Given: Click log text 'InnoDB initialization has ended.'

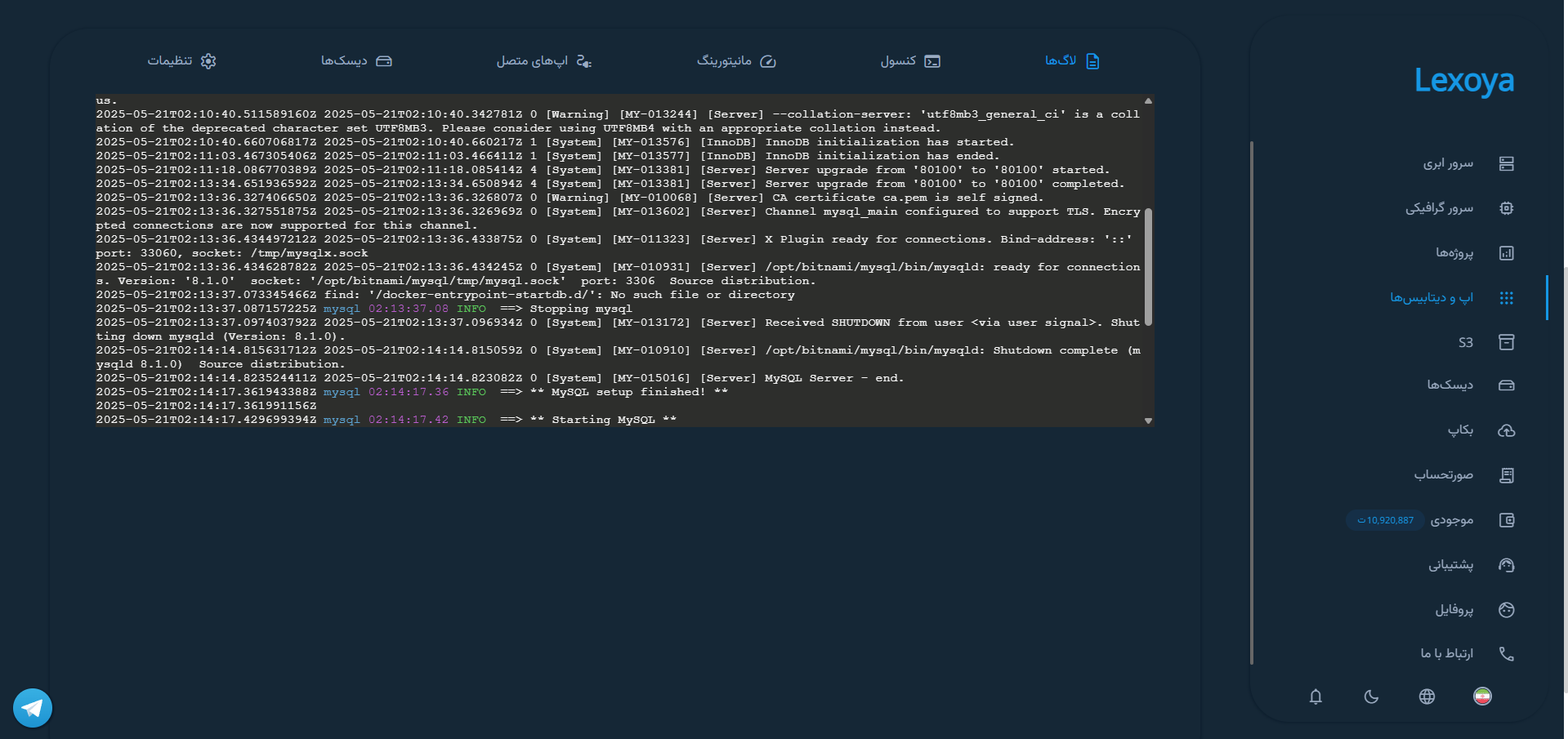Looking at the screenshot, I should click(x=882, y=156).
